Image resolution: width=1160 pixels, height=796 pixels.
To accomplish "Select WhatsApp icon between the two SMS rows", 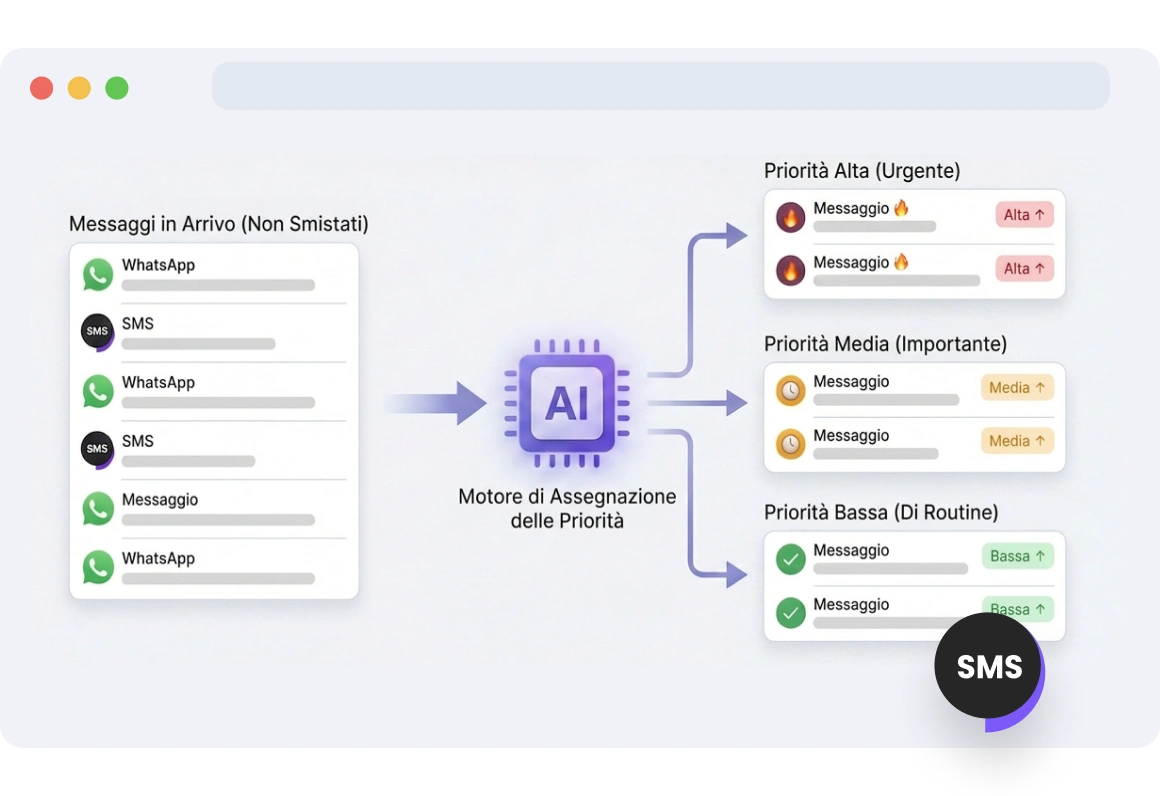I will click(x=98, y=391).
